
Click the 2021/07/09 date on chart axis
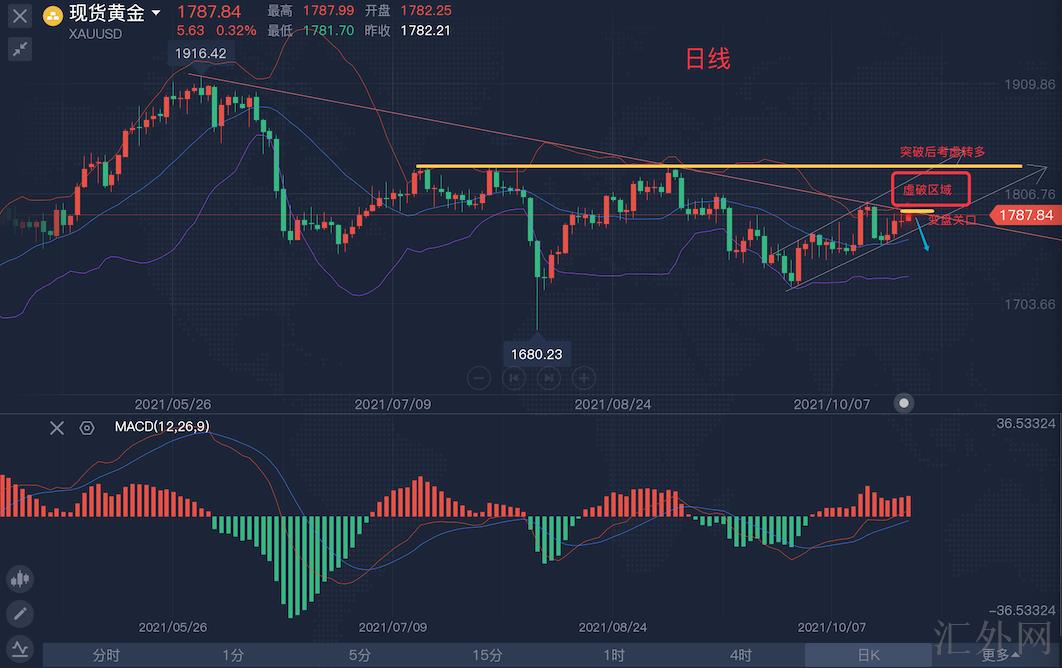(x=393, y=404)
